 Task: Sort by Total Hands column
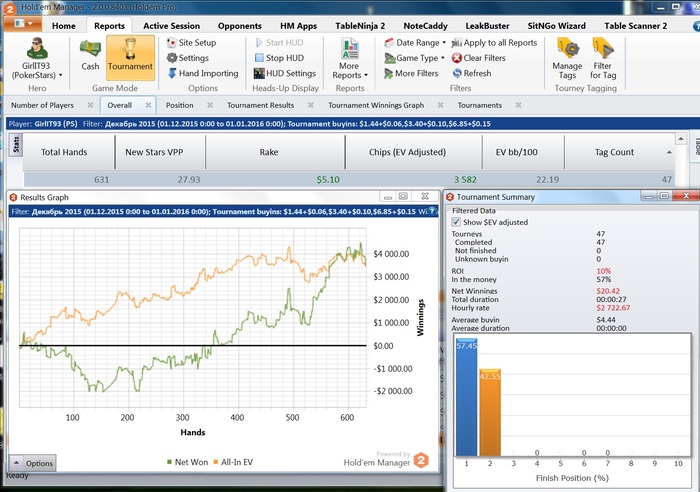pyautogui.click(x=64, y=152)
